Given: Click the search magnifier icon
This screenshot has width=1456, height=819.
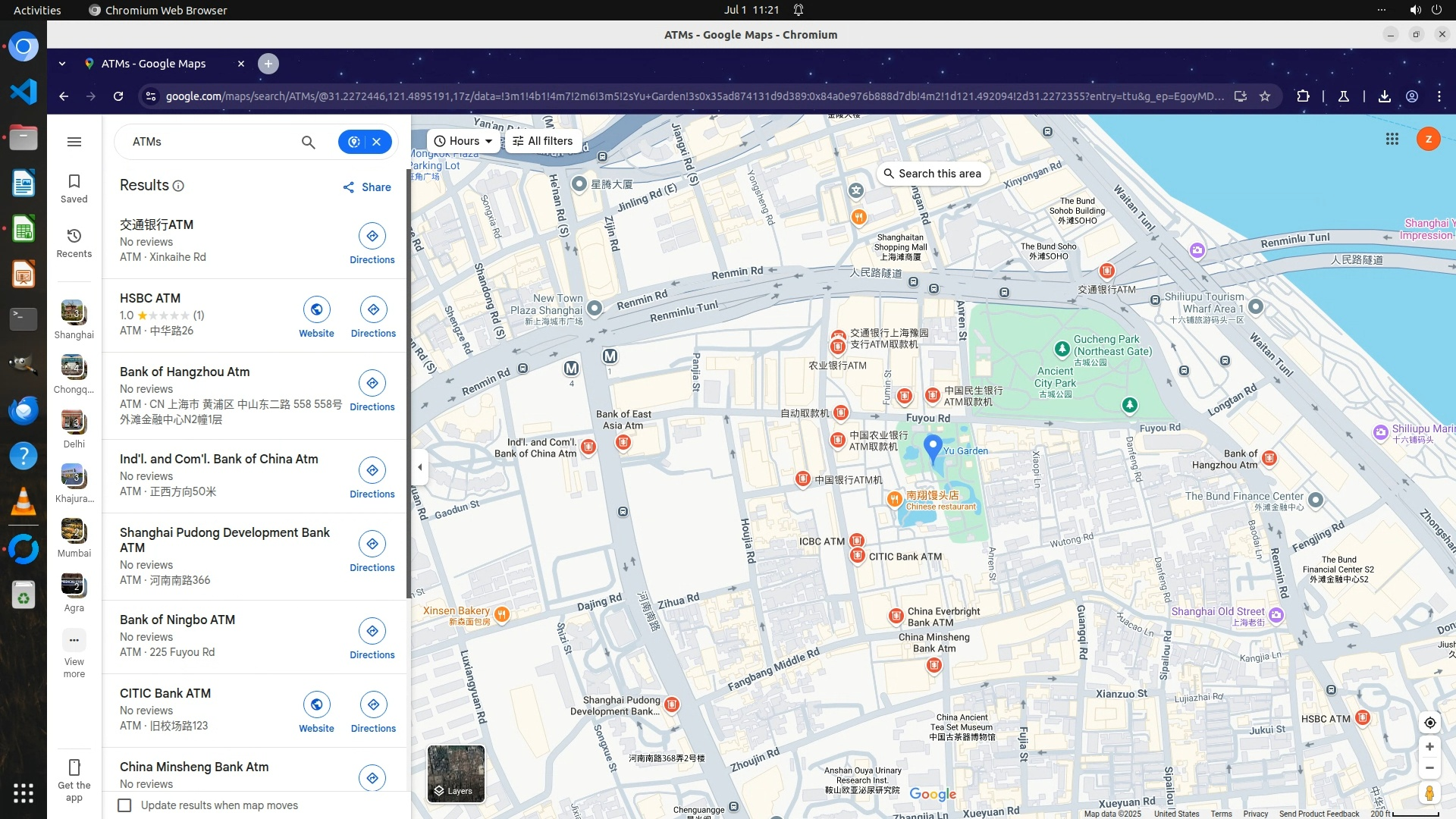Looking at the screenshot, I should pyautogui.click(x=308, y=142).
